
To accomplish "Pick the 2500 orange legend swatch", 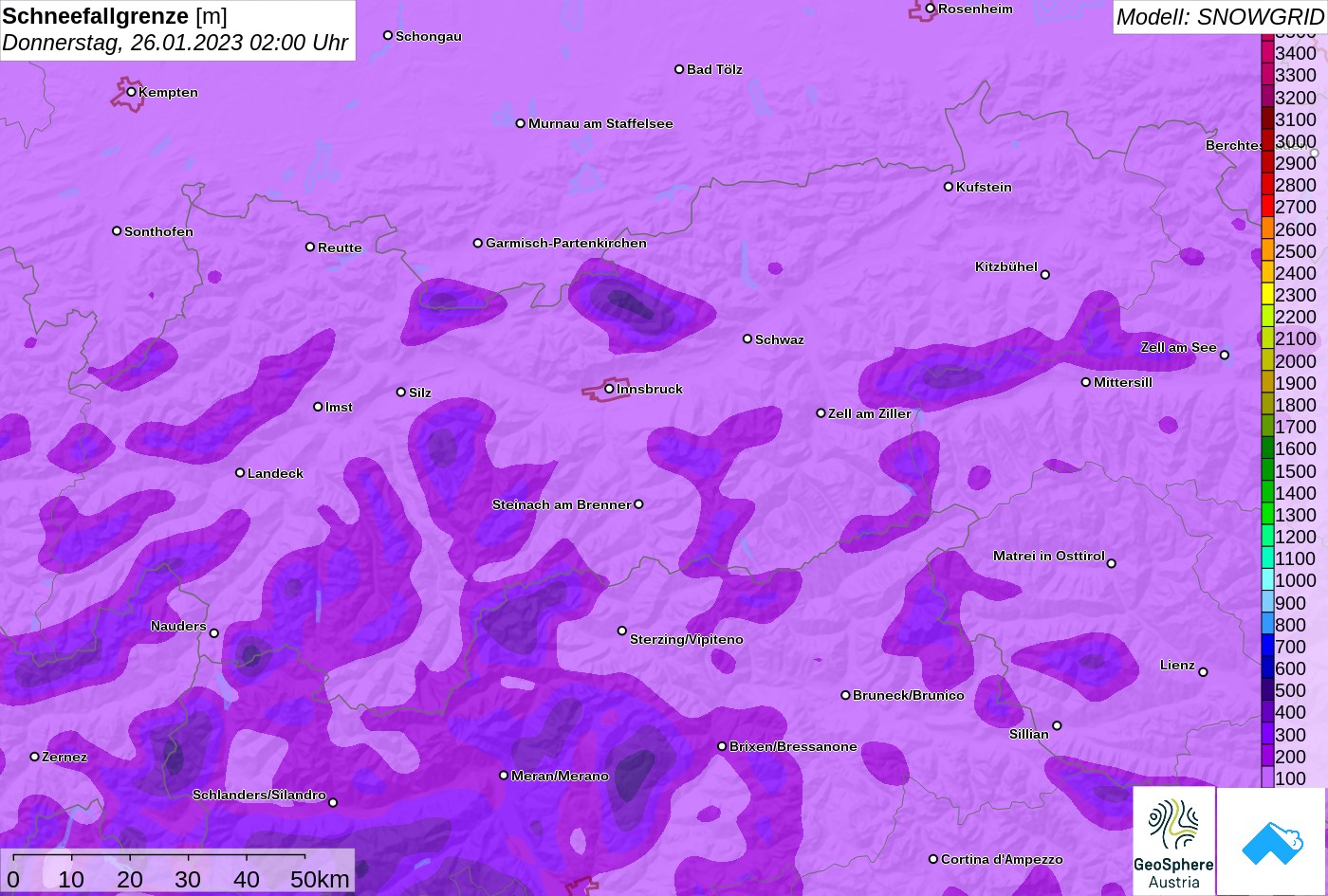I will [x=1267, y=250].
